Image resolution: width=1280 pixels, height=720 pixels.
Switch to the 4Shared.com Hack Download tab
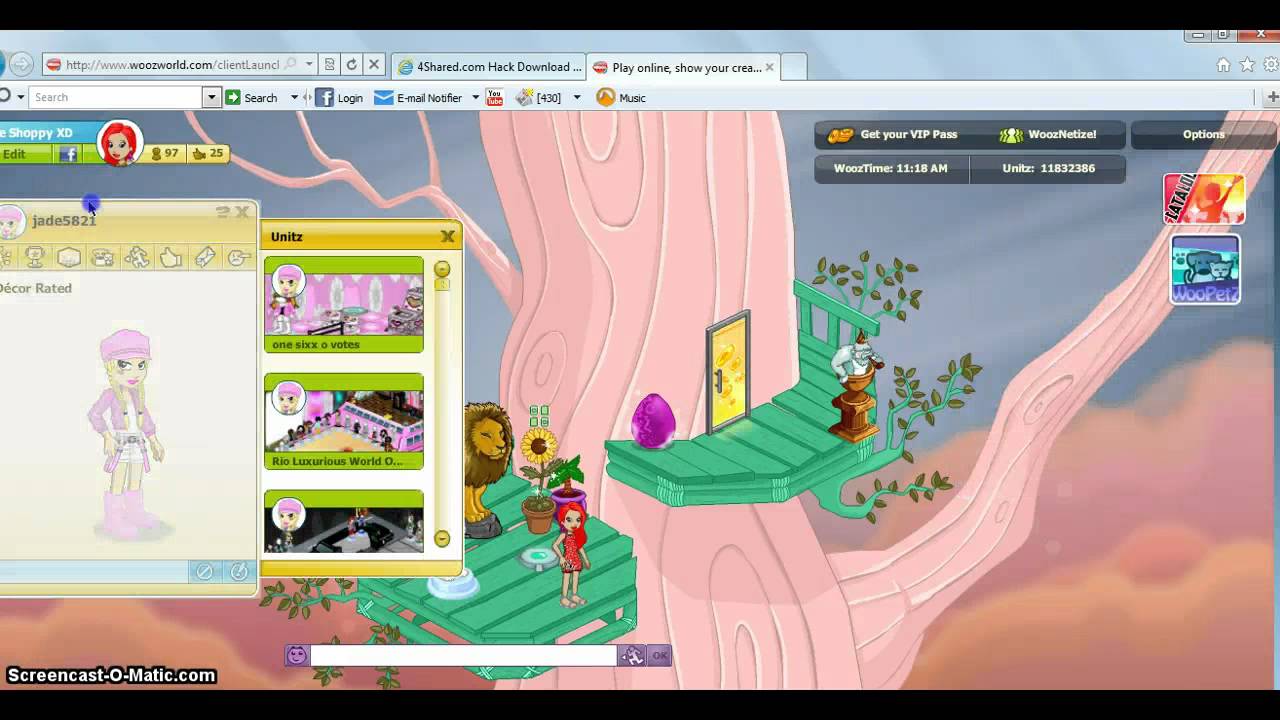490,67
